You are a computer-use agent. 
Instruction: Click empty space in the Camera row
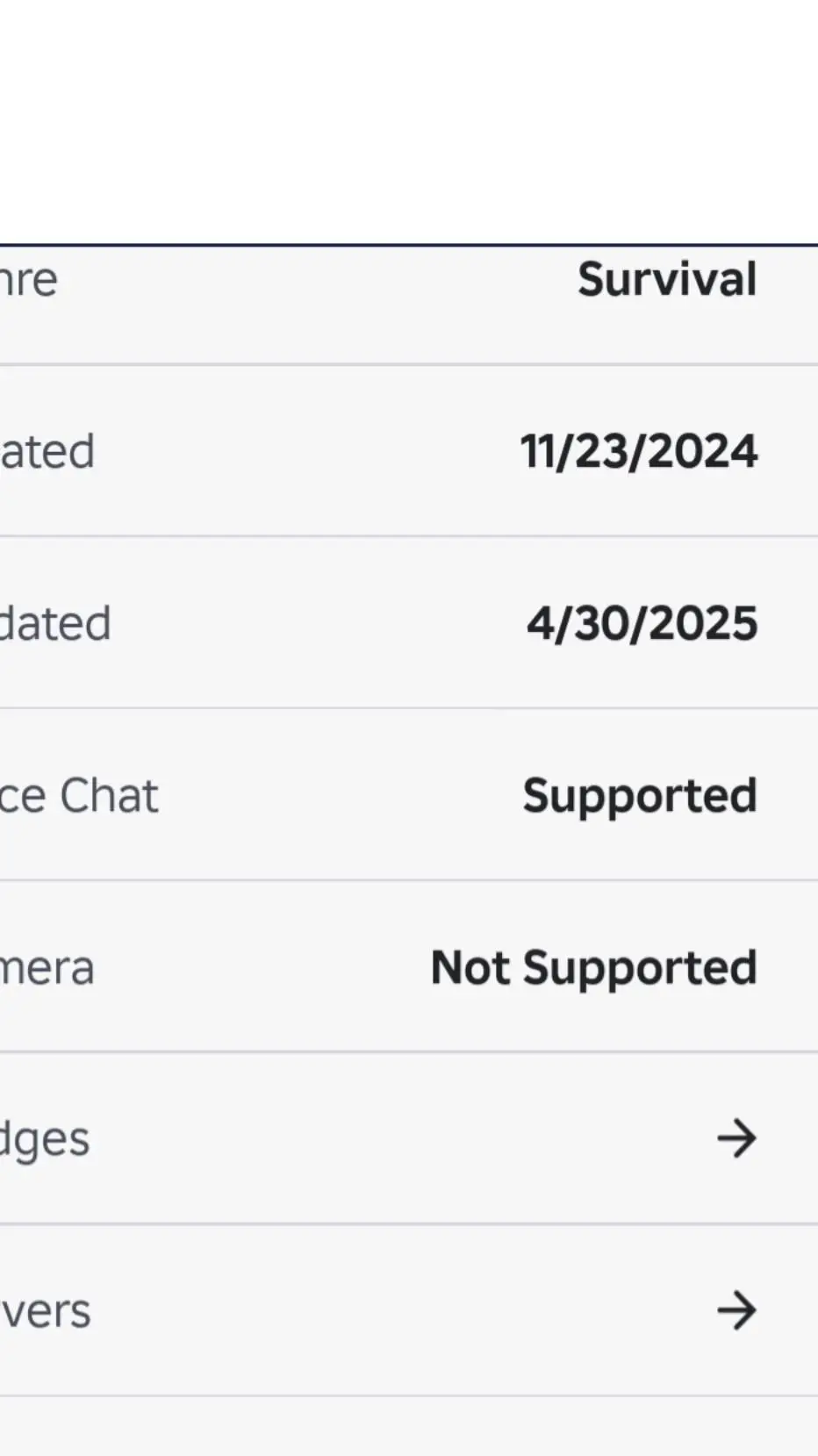tap(263, 968)
